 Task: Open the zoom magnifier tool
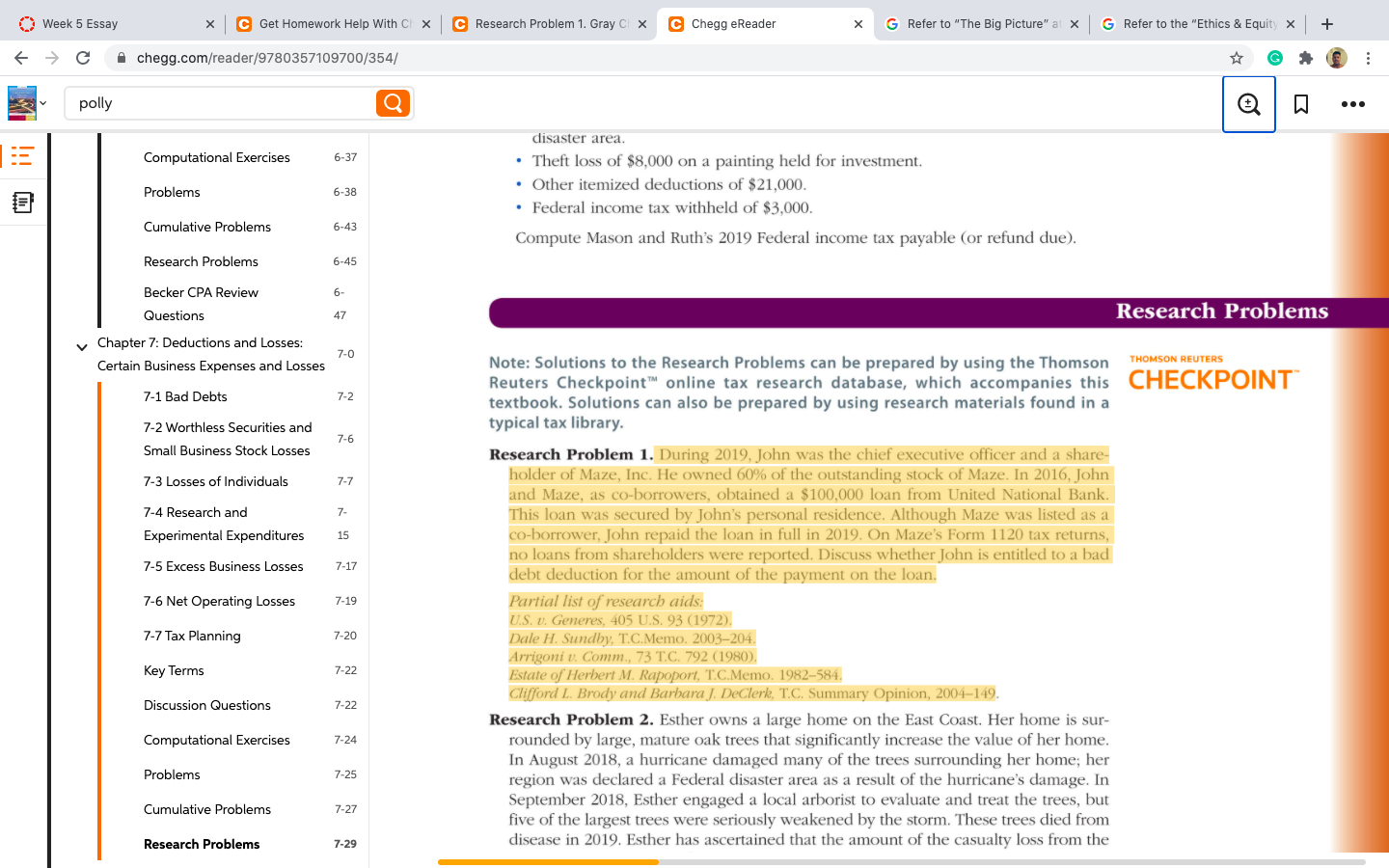[x=1249, y=104]
